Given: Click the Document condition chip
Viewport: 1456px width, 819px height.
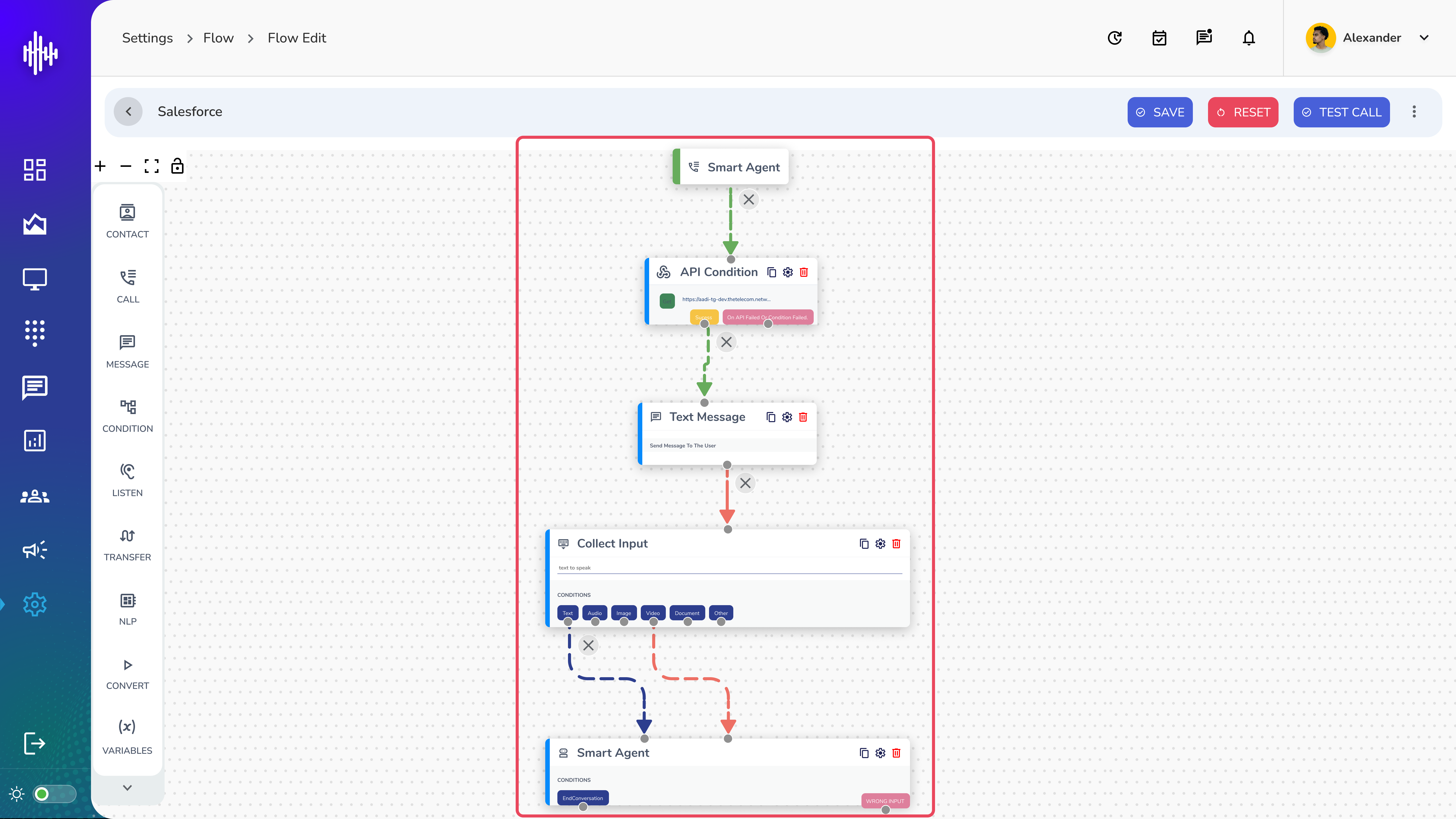Looking at the screenshot, I should pyautogui.click(x=687, y=613).
